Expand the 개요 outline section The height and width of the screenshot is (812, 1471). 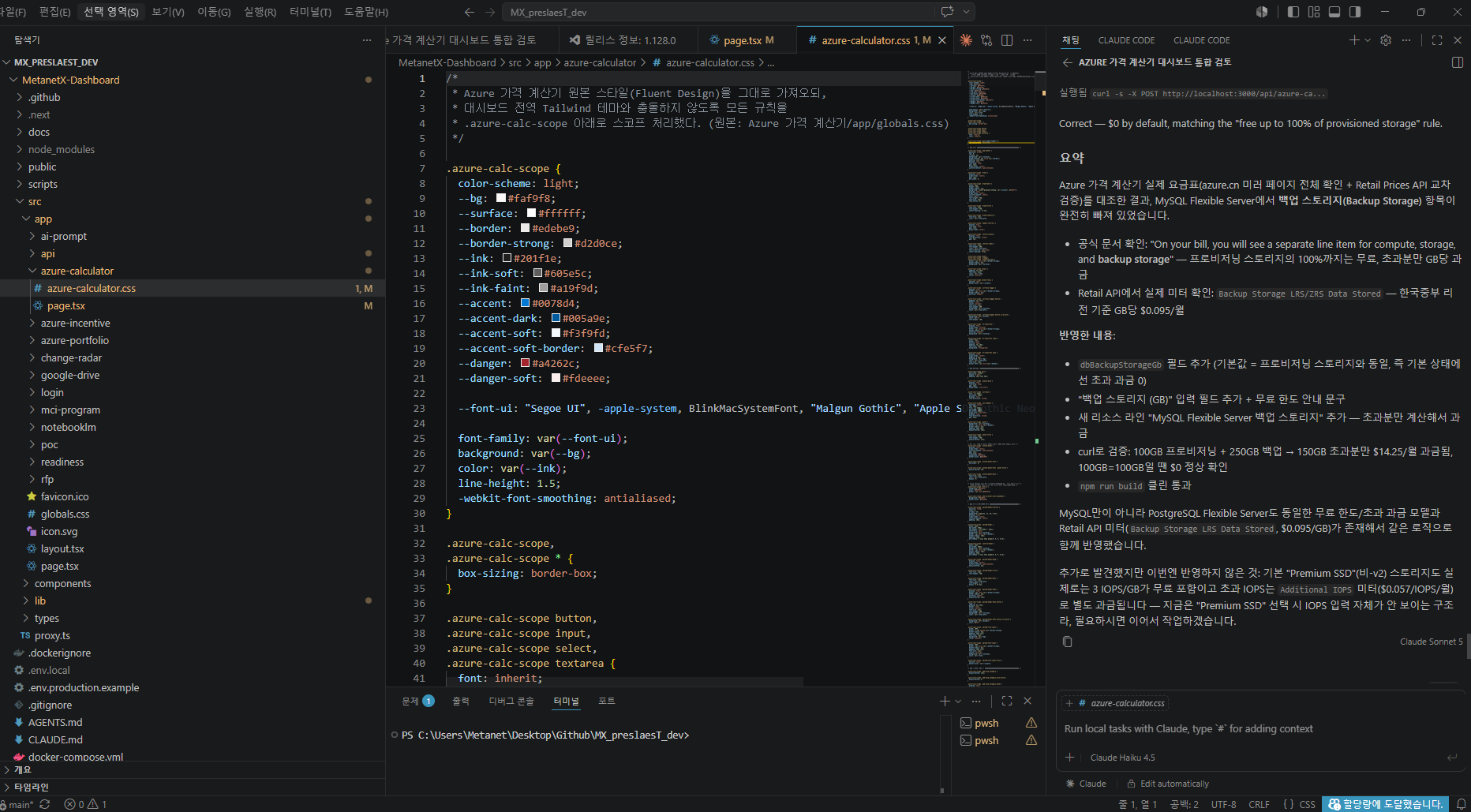click(x=22, y=769)
